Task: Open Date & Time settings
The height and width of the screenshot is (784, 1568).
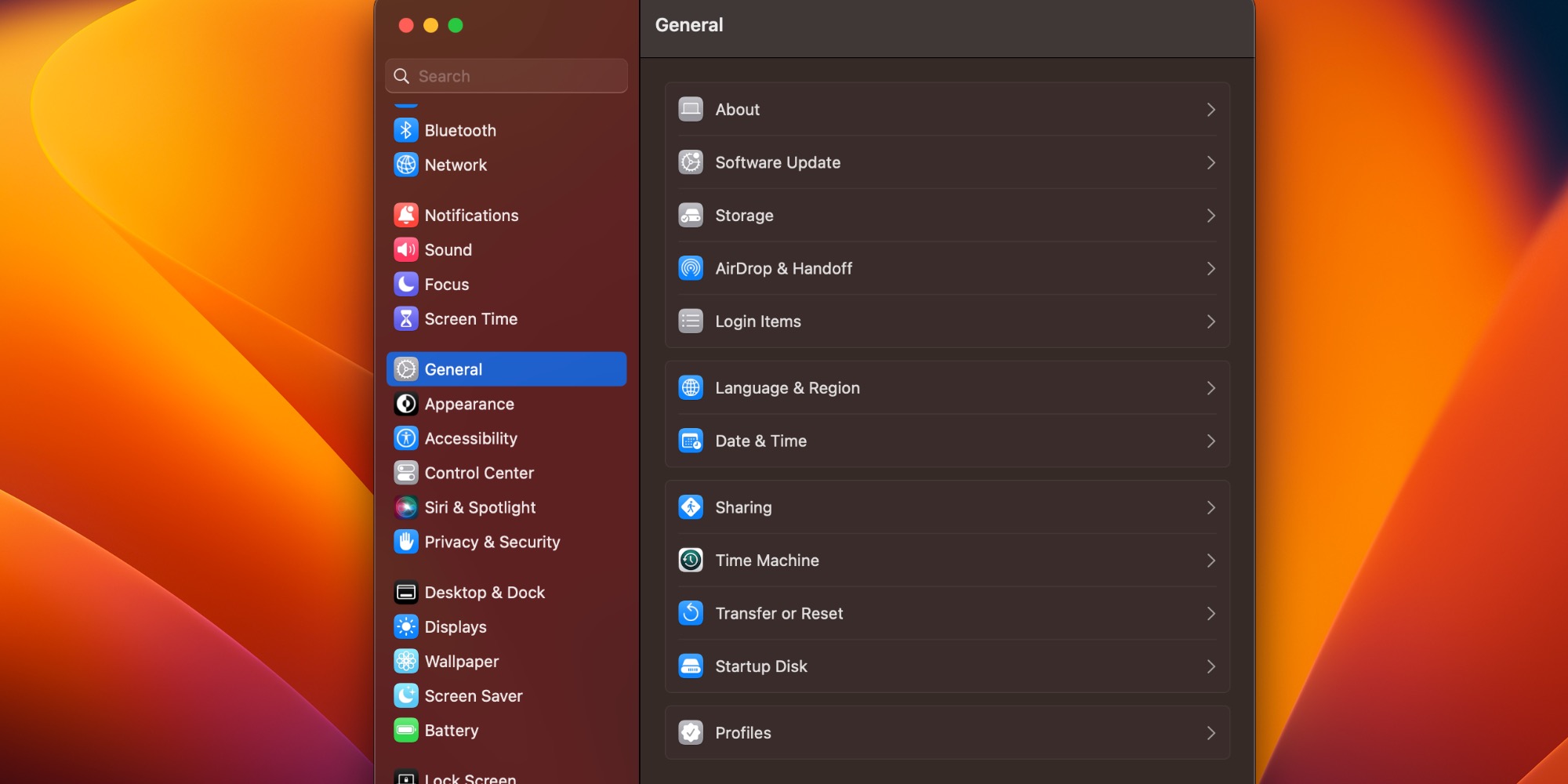Action: tap(946, 441)
